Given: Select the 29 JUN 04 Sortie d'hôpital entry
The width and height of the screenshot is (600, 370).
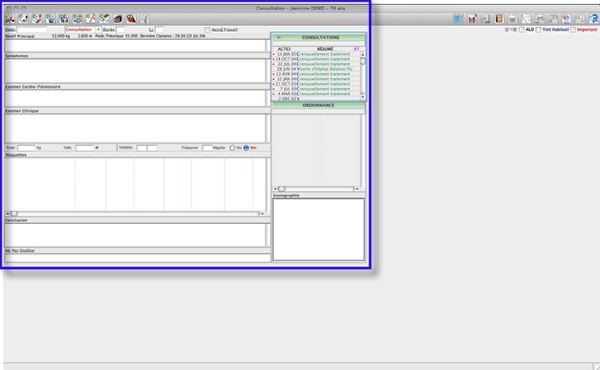Looking at the screenshot, I should tap(316, 69).
